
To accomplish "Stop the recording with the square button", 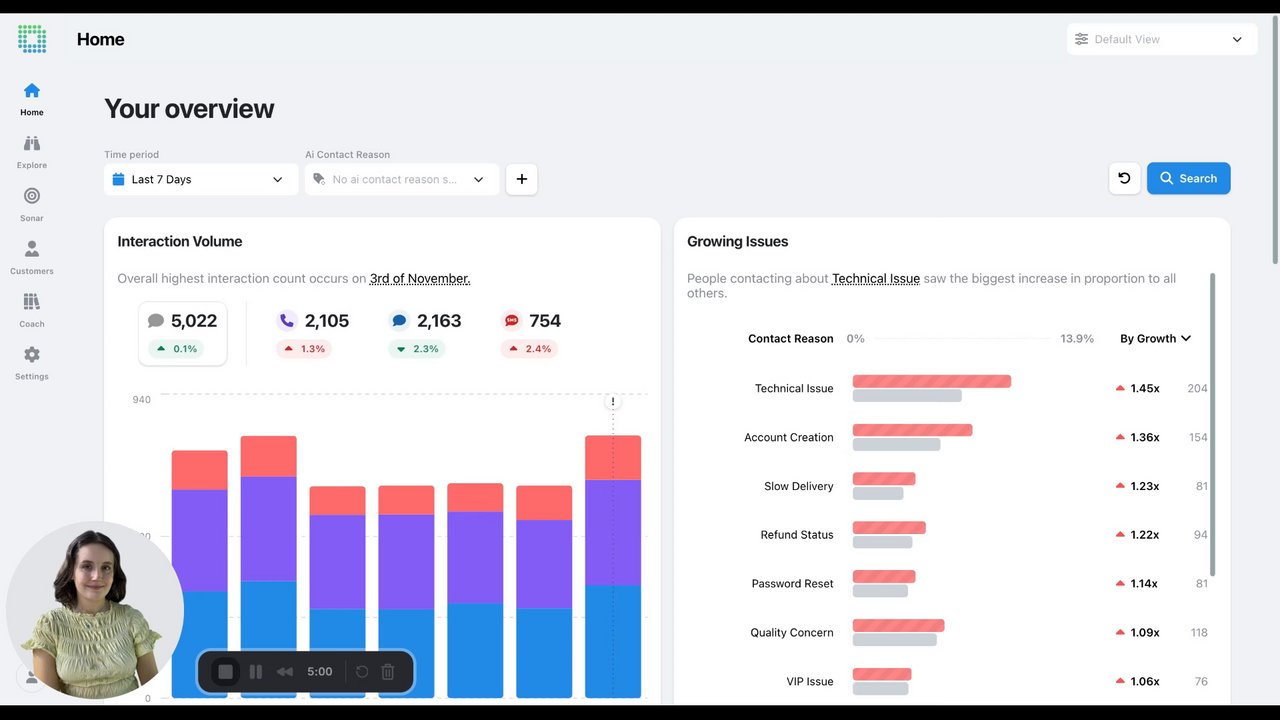I will pos(226,672).
